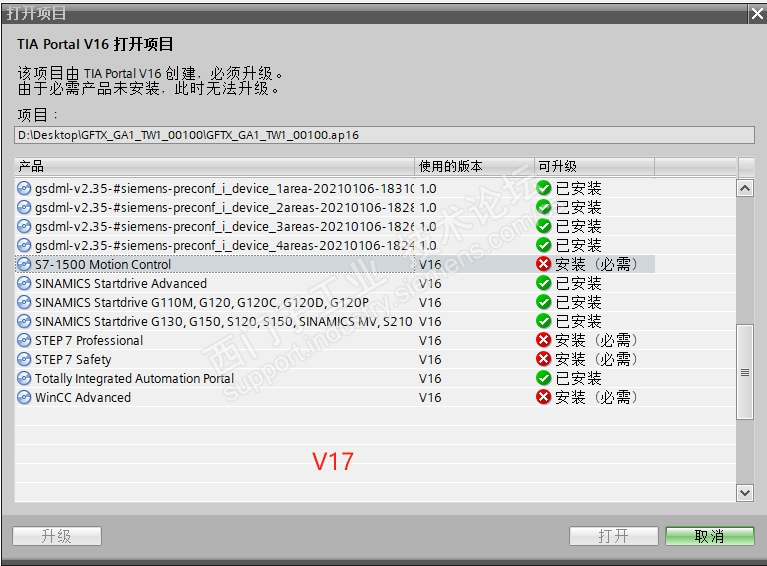Click the 取消 cancel button
The width and height of the screenshot is (767, 566).
[709, 536]
